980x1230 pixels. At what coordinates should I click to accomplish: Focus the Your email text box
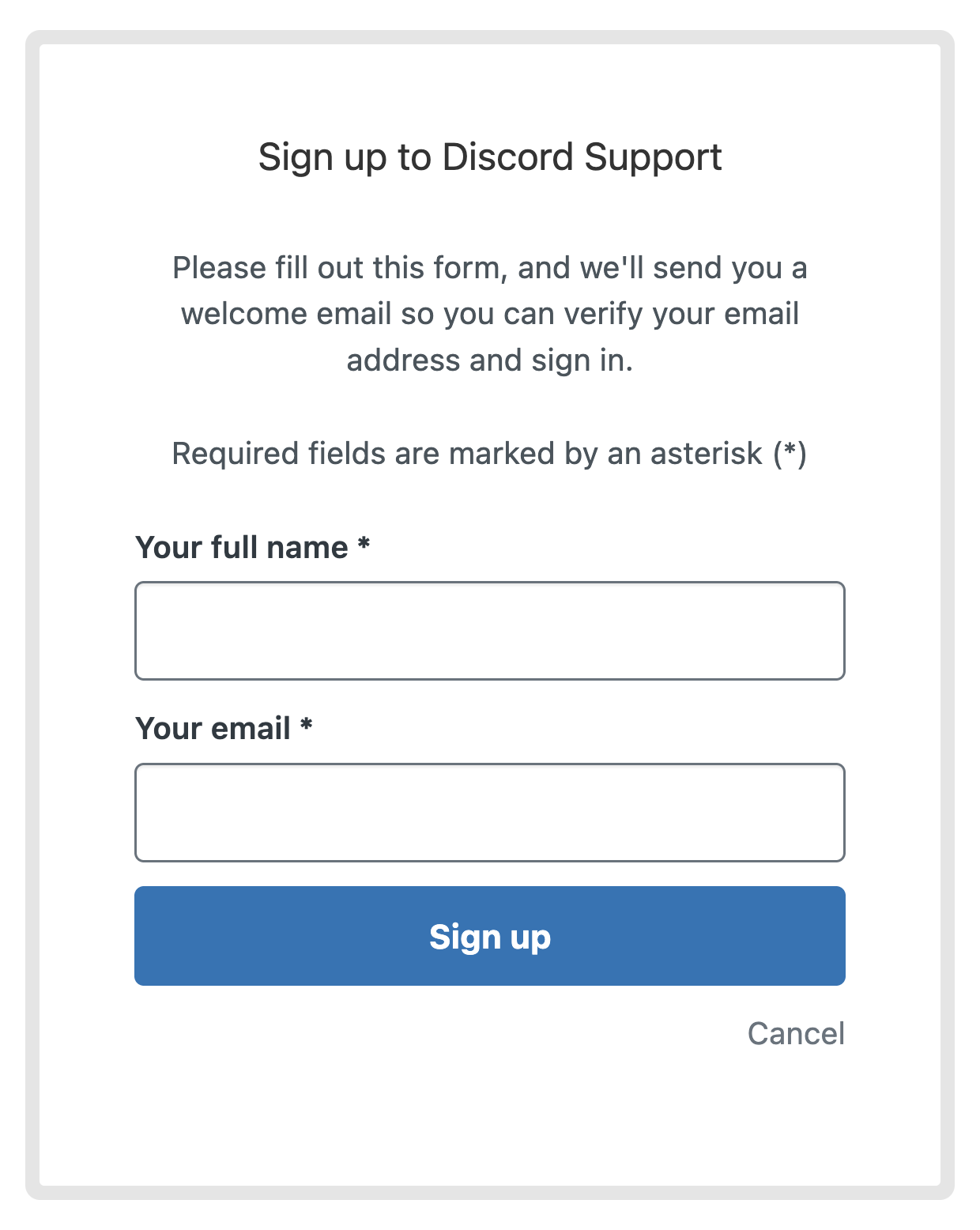coord(490,812)
